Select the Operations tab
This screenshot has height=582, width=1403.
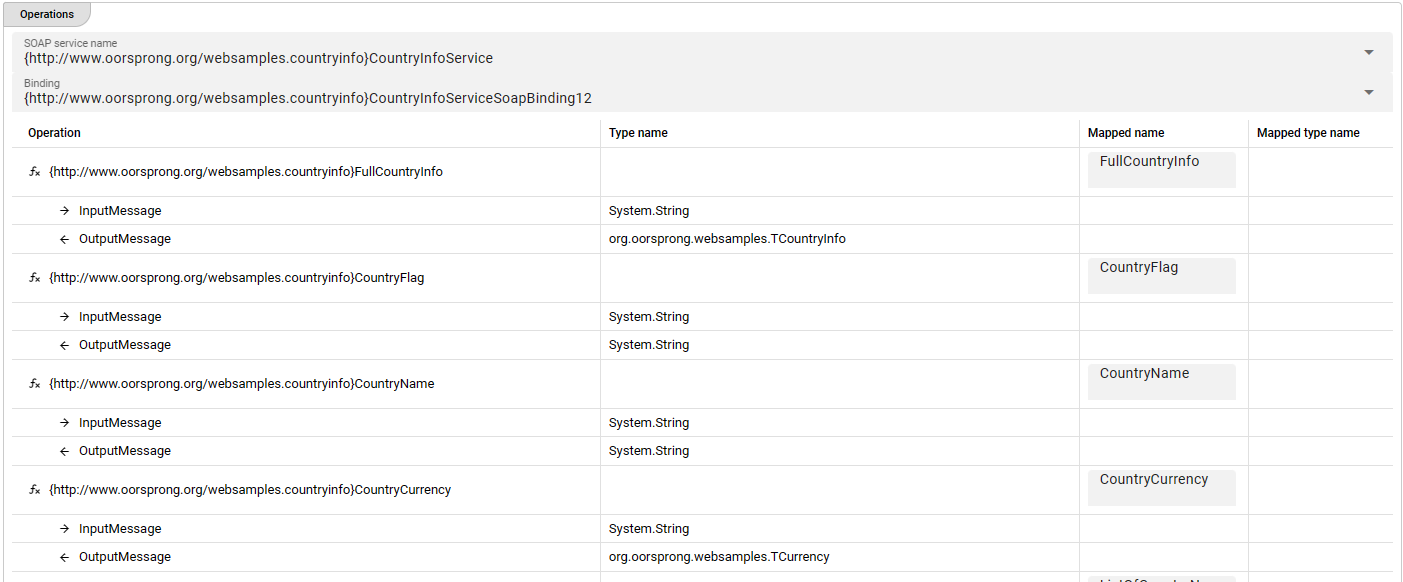pyautogui.click(x=47, y=15)
